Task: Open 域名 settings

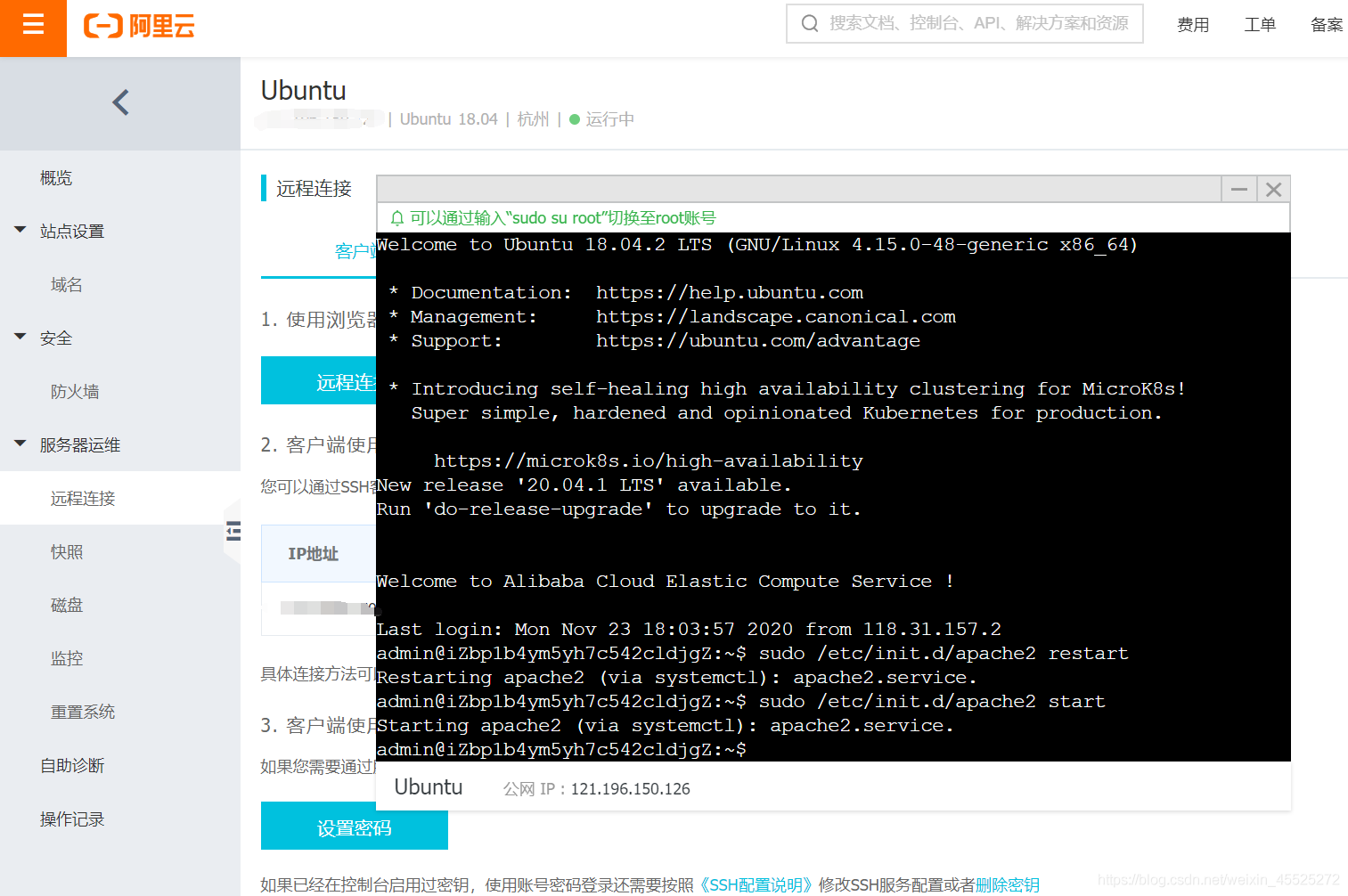Action: [67, 285]
